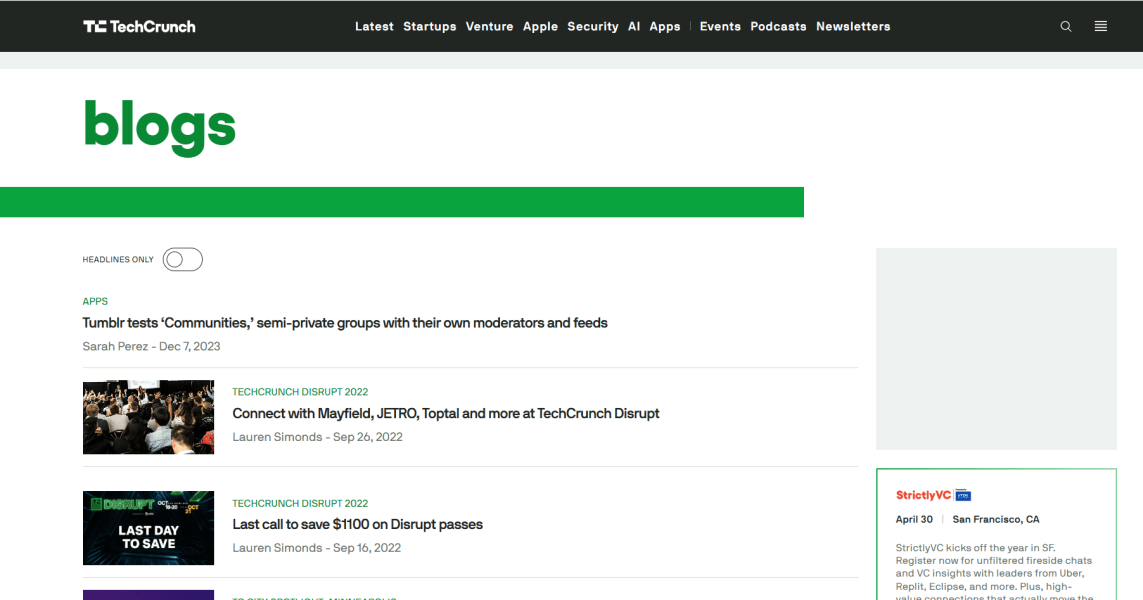Open author Sarah Perez's page

coord(115,346)
